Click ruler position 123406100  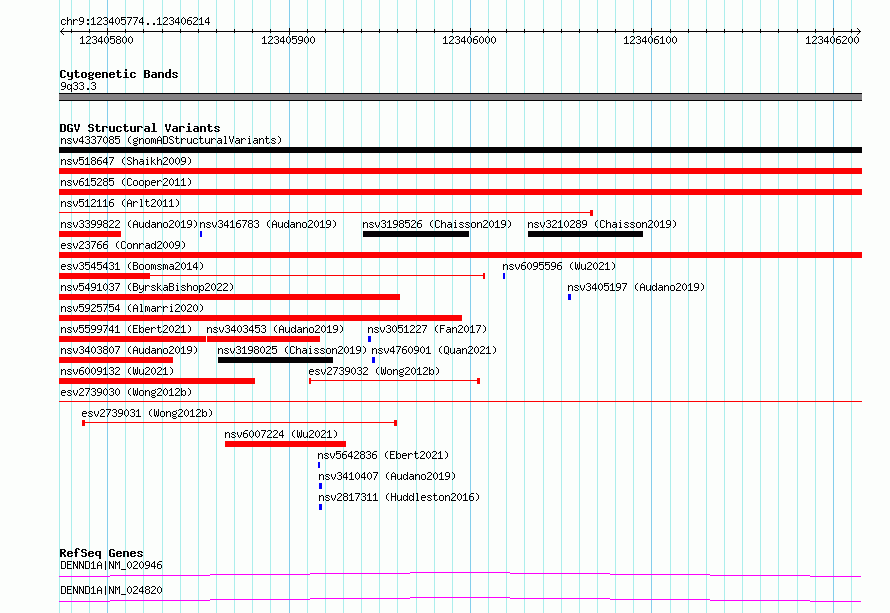click(x=650, y=40)
